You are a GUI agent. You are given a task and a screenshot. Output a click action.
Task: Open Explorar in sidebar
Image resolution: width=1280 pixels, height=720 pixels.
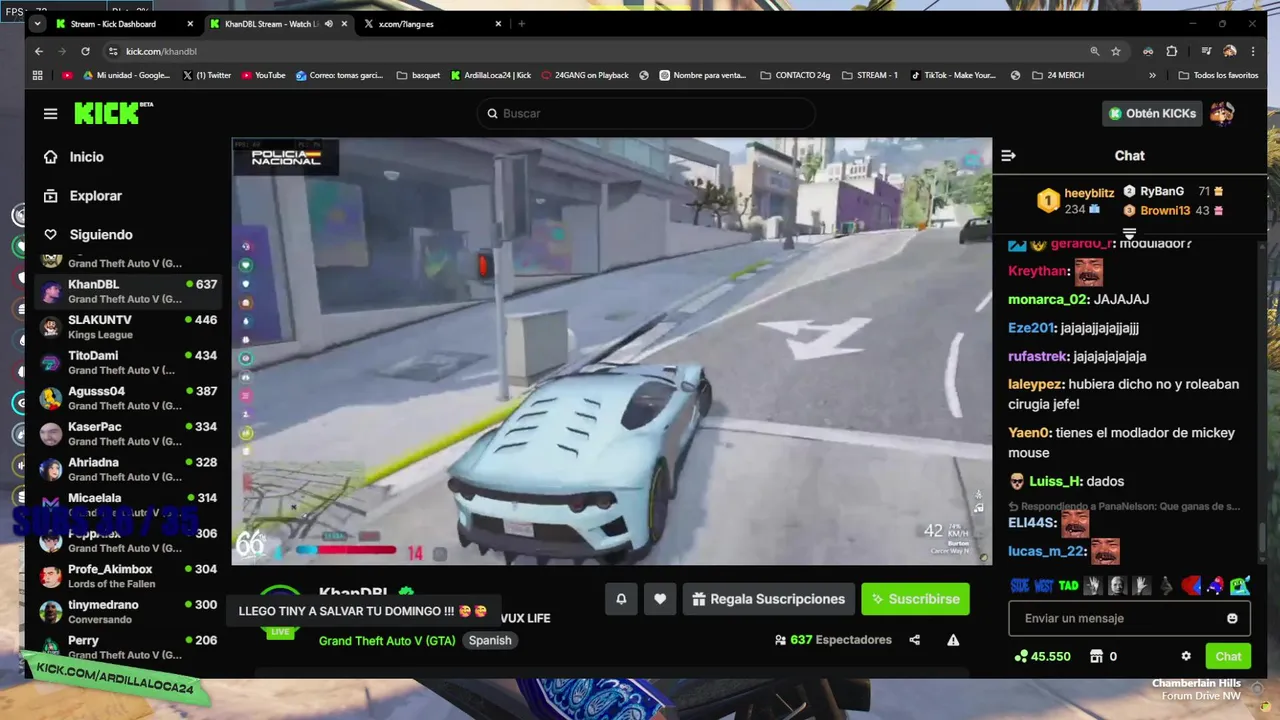[95, 196]
